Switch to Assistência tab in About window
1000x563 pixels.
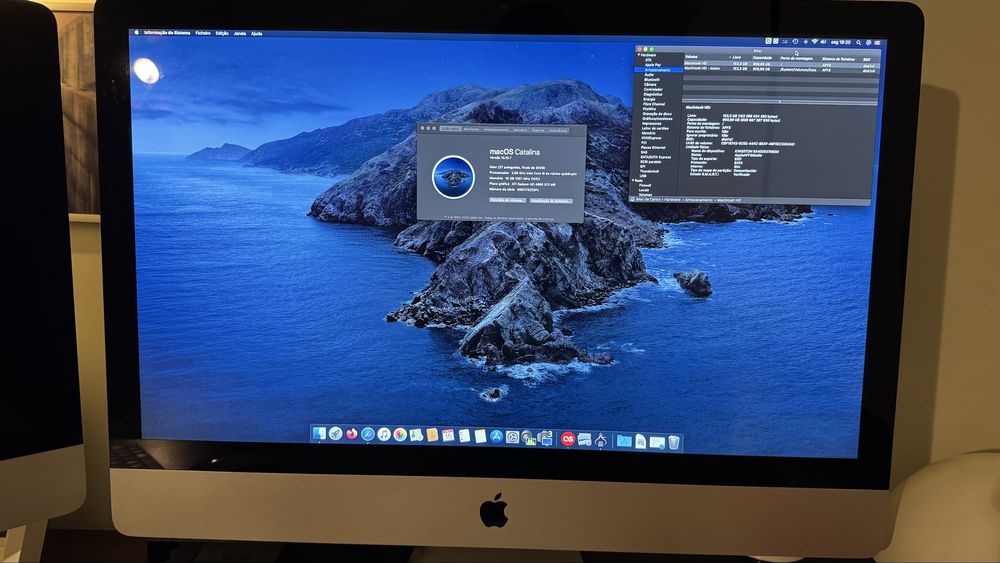pyautogui.click(x=558, y=130)
